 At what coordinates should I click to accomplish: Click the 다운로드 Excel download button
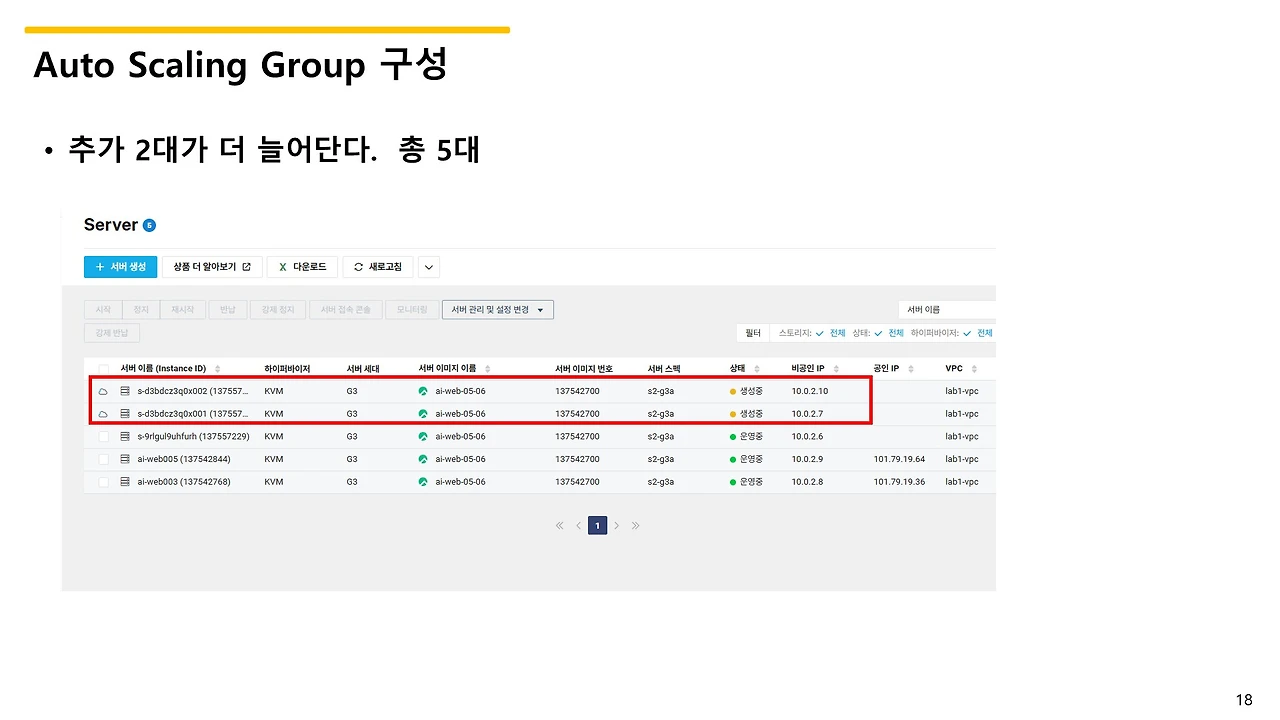tap(302, 267)
